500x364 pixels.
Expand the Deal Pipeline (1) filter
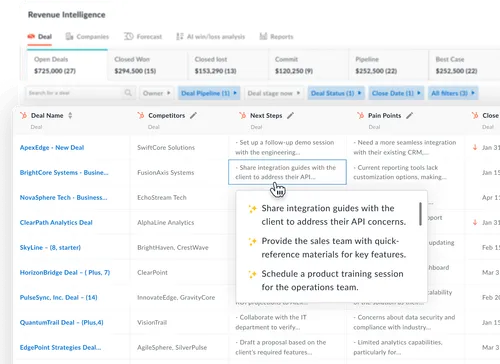(209, 93)
